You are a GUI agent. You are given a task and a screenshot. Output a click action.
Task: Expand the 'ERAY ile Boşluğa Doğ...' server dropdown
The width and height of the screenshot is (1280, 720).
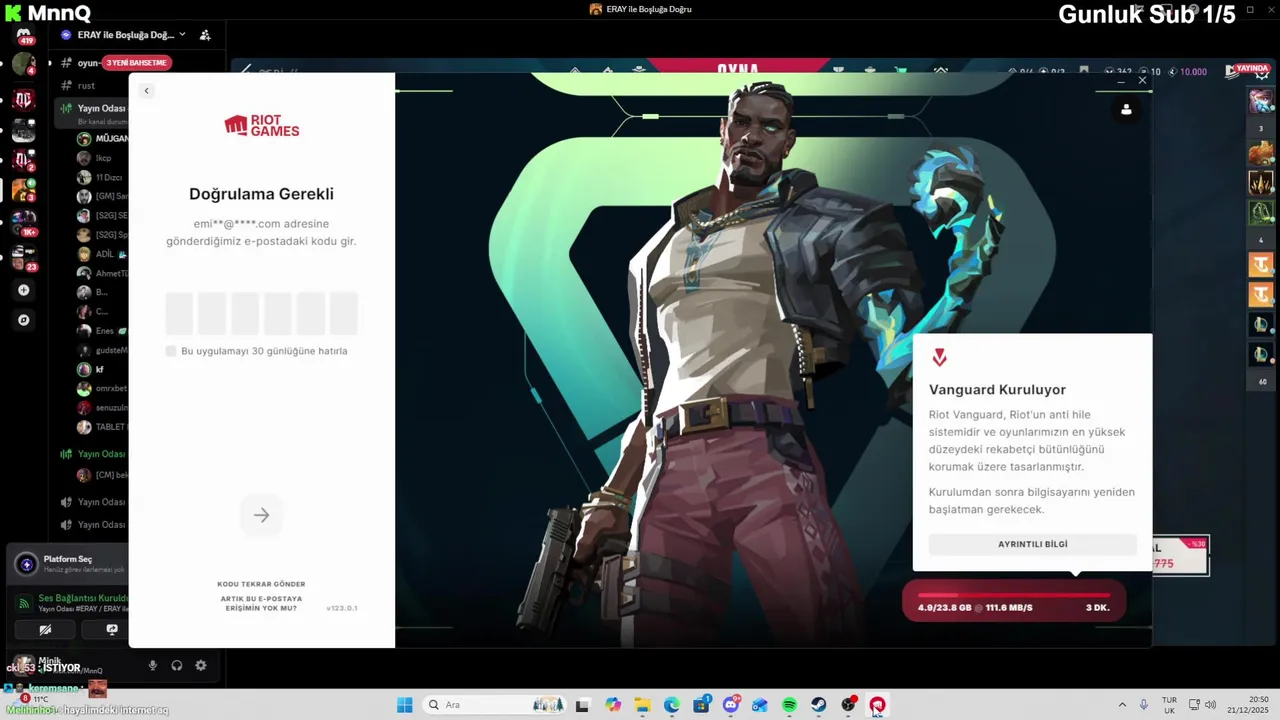click(x=182, y=35)
